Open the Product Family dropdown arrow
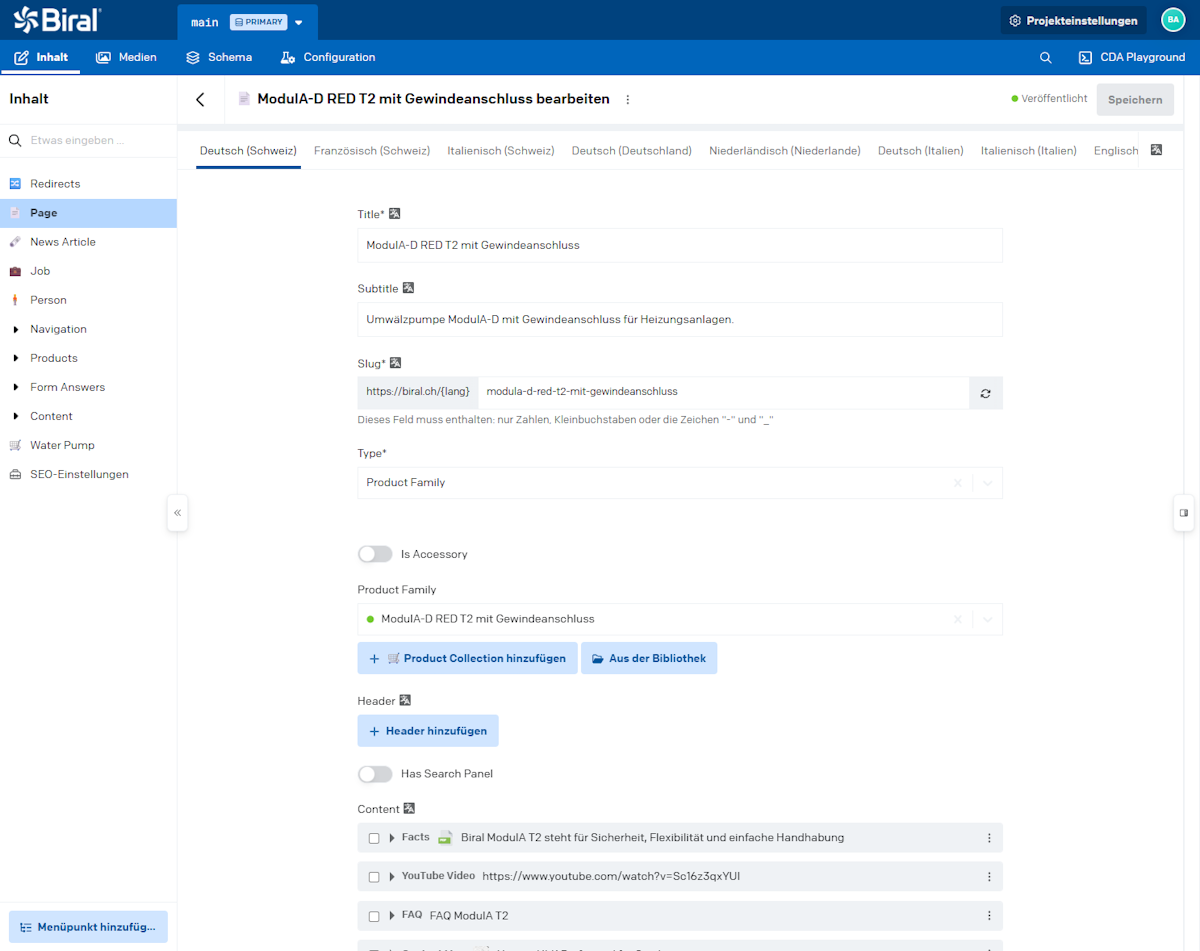 click(x=988, y=620)
